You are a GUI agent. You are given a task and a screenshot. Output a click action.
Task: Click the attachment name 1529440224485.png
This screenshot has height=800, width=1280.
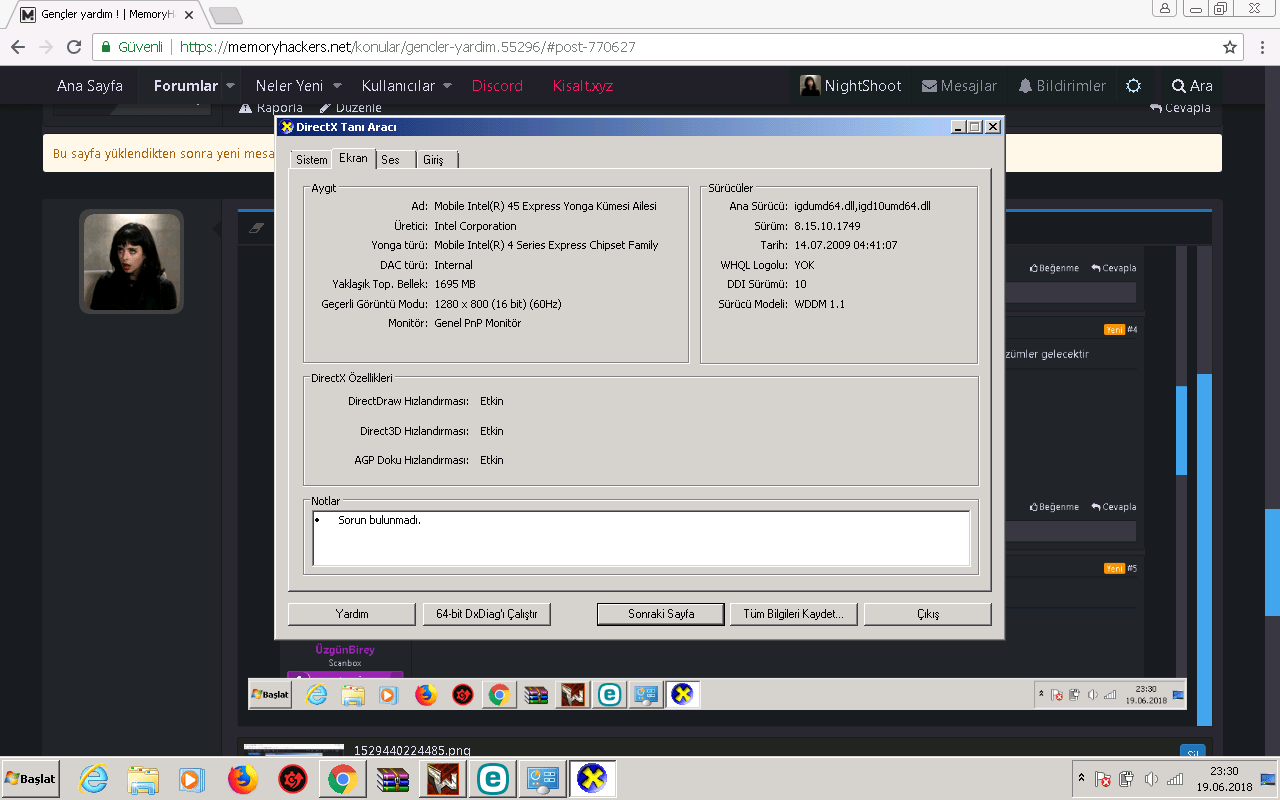(x=412, y=751)
